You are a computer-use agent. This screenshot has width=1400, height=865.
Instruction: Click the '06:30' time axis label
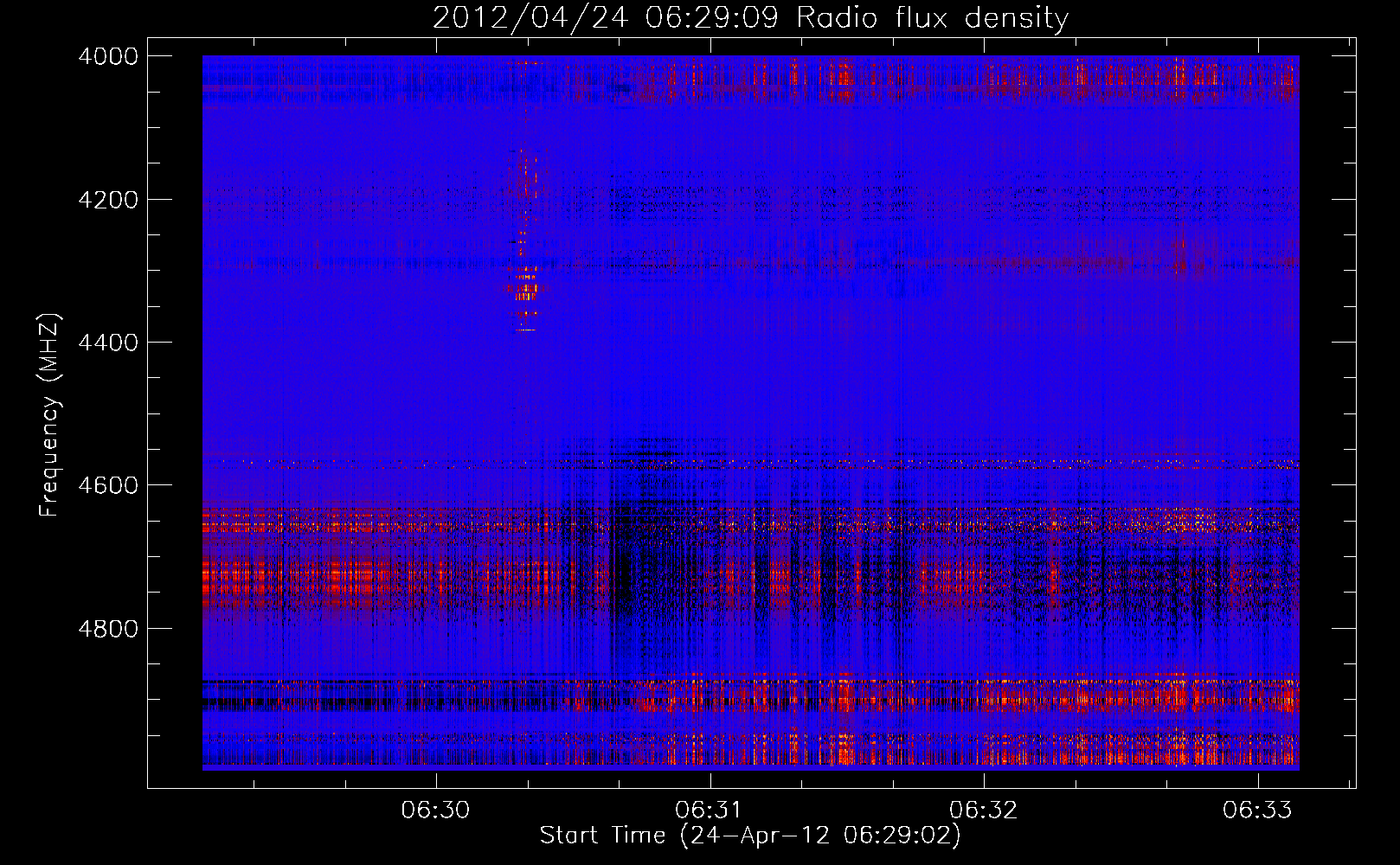435,811
